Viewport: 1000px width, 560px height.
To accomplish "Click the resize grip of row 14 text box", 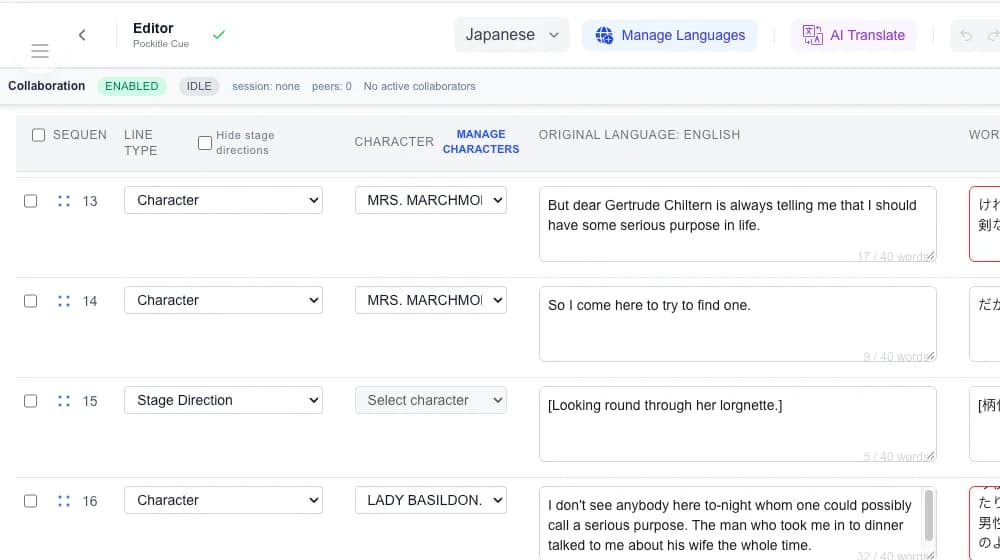I will (x=931, y=357).
